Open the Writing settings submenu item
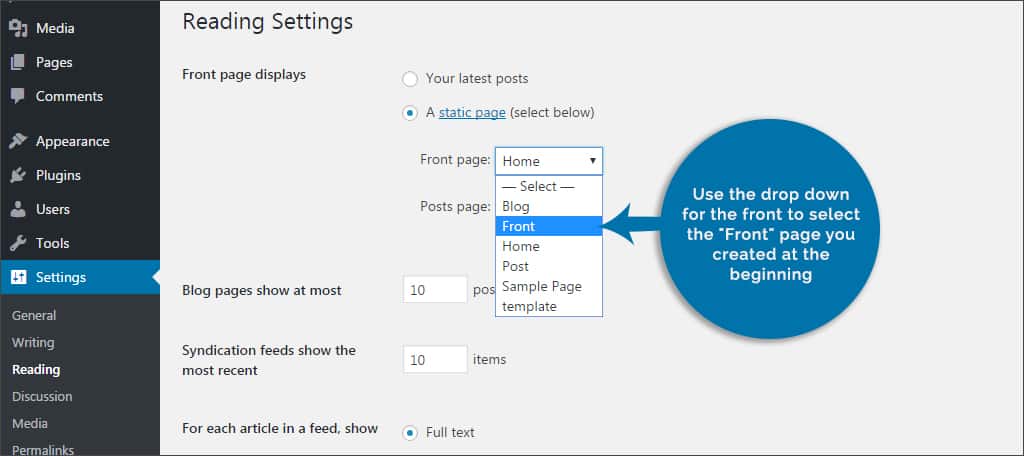The width and height of the screenshot is (1024, 456). coord(33,342)
